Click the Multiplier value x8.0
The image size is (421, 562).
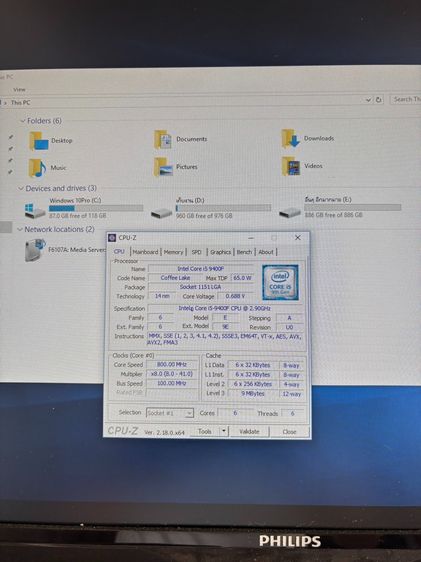coord(172,374)
